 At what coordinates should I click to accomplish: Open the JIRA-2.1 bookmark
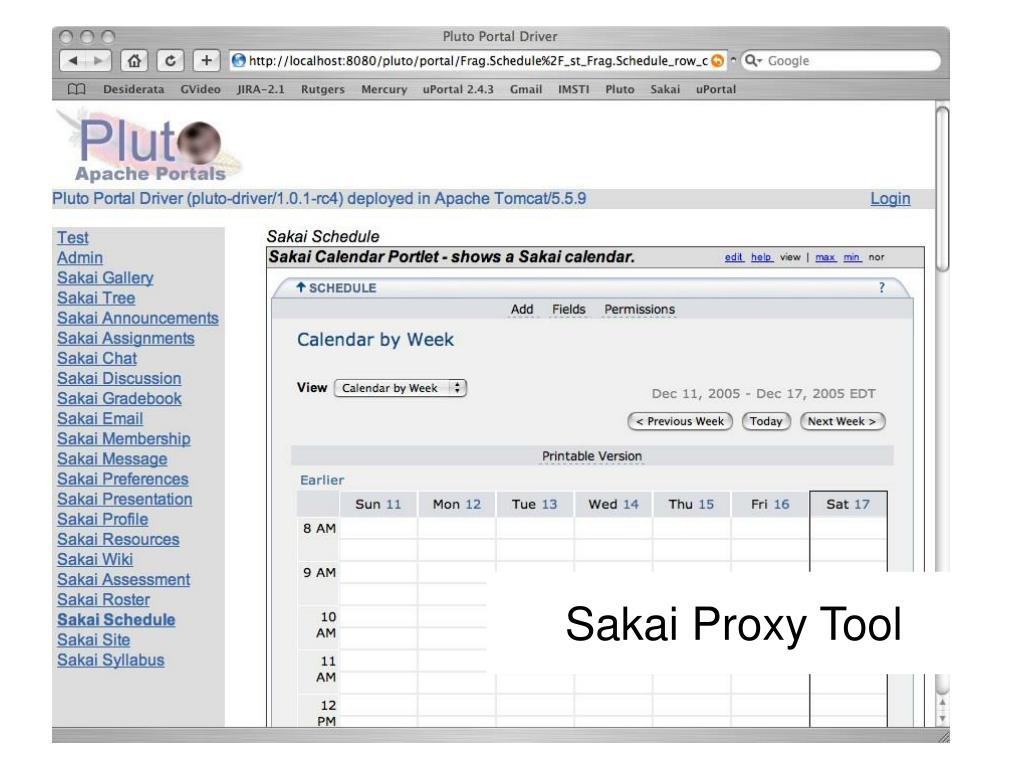261,89
